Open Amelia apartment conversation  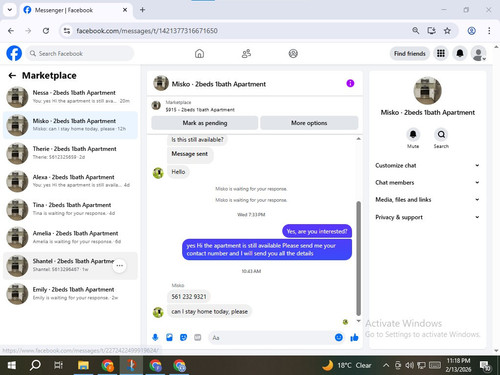click(70, 237)
